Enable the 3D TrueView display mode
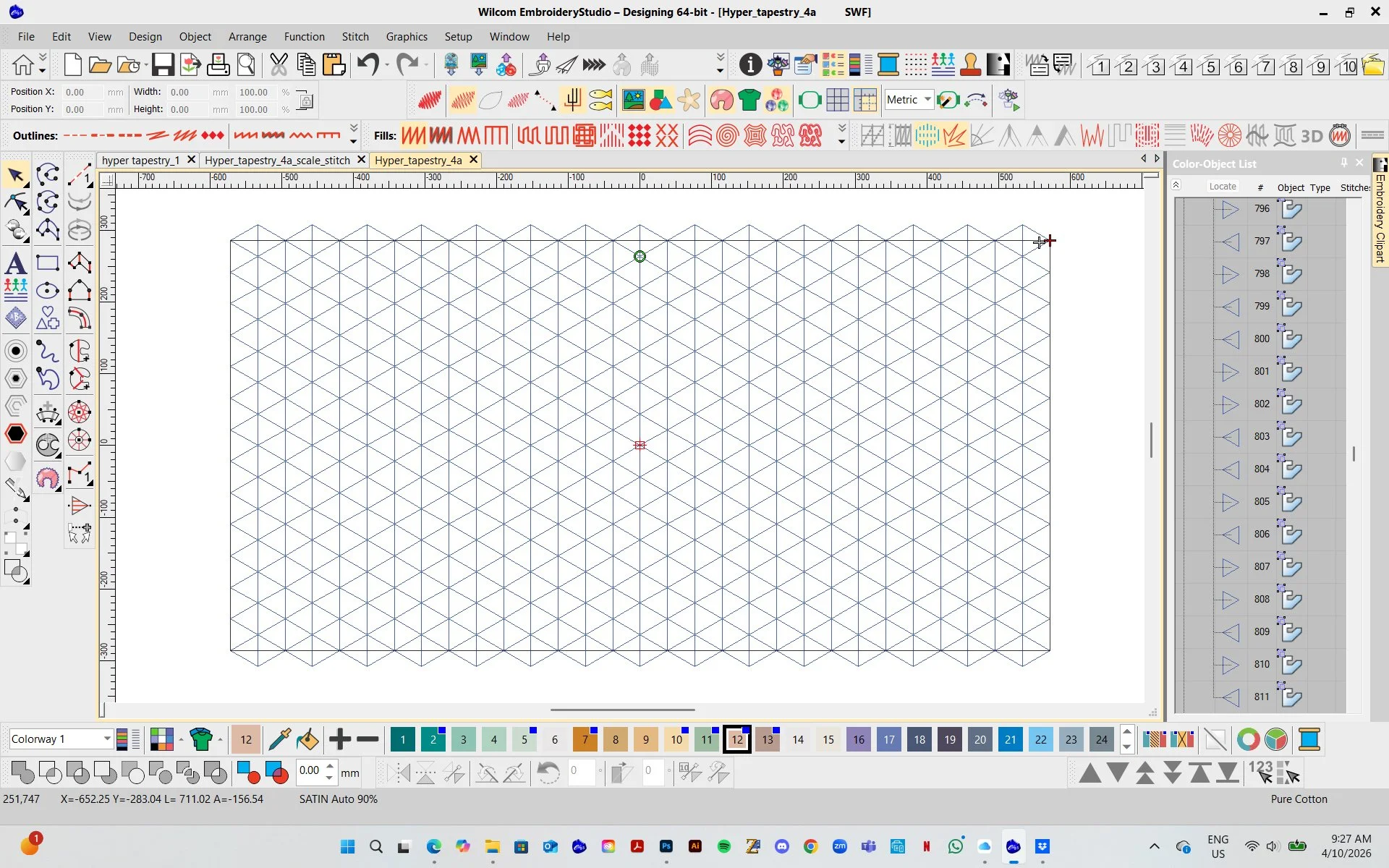1389x868 pixels. (x=1312, y=135)
